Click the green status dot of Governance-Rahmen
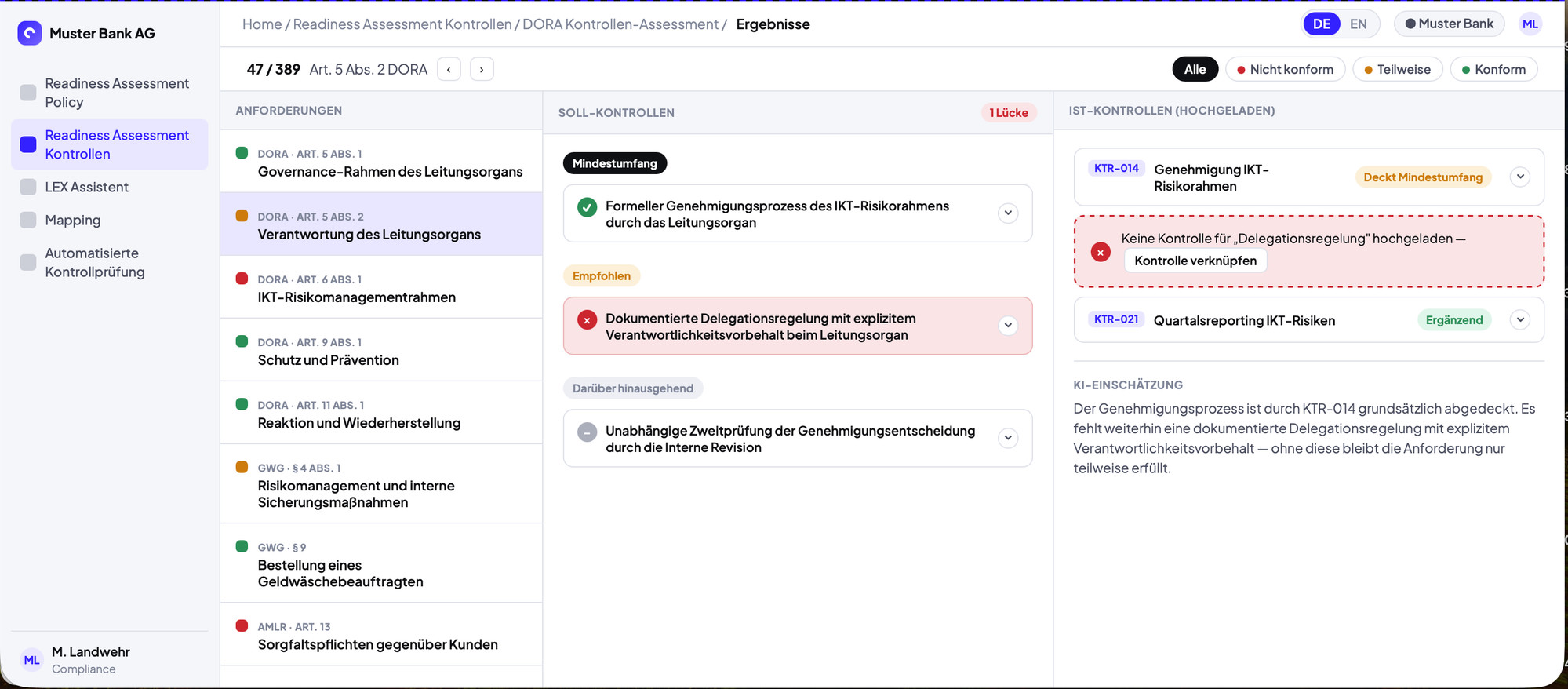Viewport: 1568px width, 689px height. coord(242,153)
